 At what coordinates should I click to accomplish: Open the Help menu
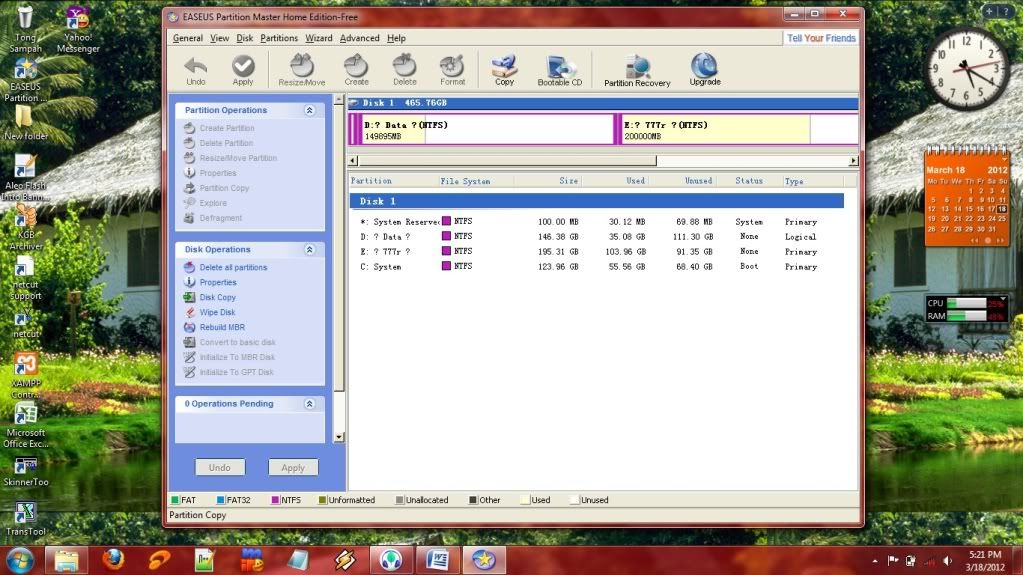[x=396, y=38]
